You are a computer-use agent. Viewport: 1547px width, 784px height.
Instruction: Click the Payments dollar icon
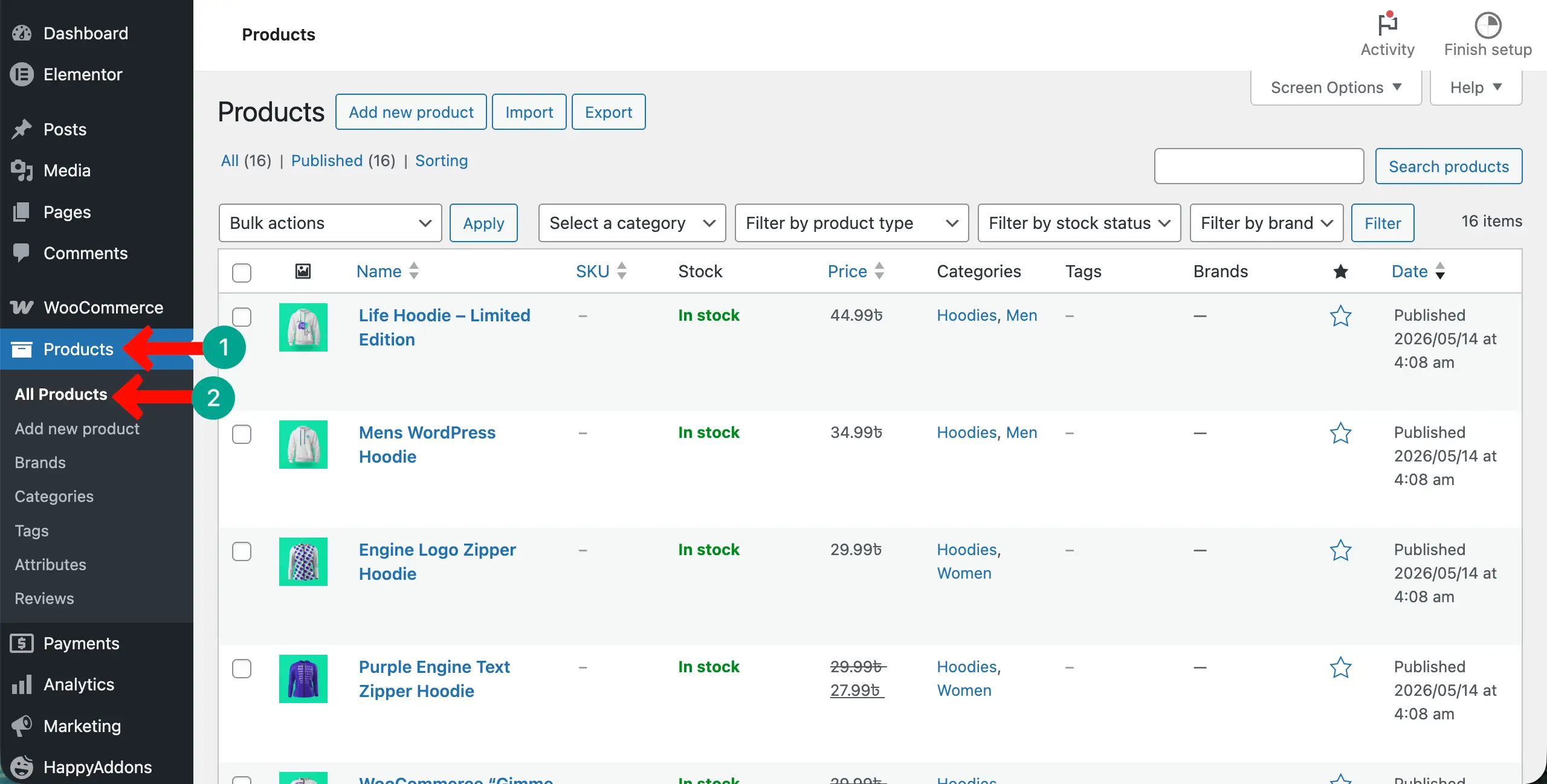pyautogui.click(x=22, y=643)
